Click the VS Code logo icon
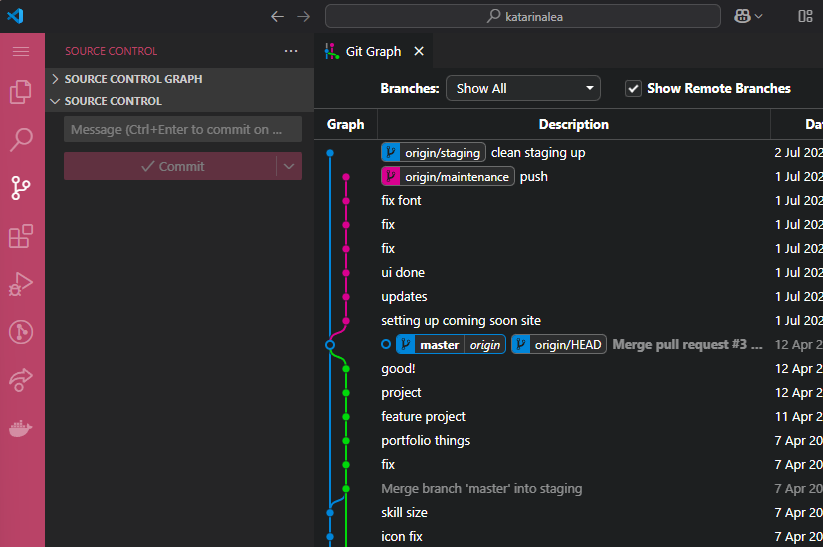 15,16
